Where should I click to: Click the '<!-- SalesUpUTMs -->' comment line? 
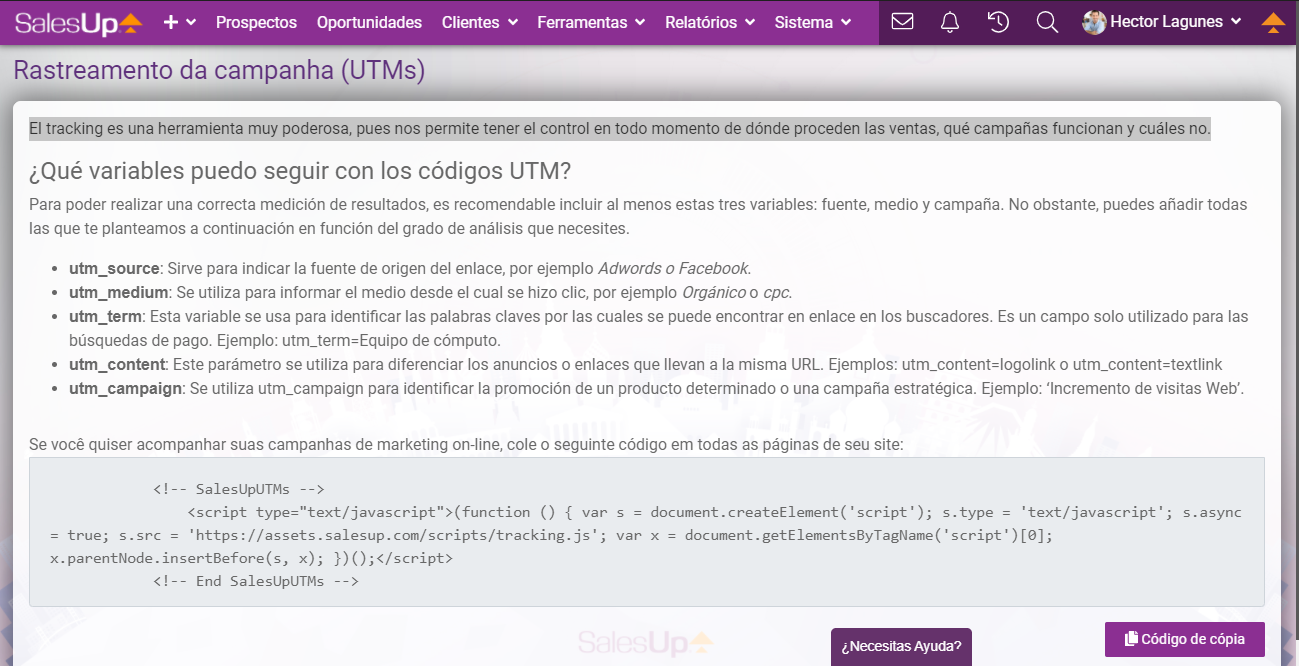pyautogui.click(x=238, y=489)
